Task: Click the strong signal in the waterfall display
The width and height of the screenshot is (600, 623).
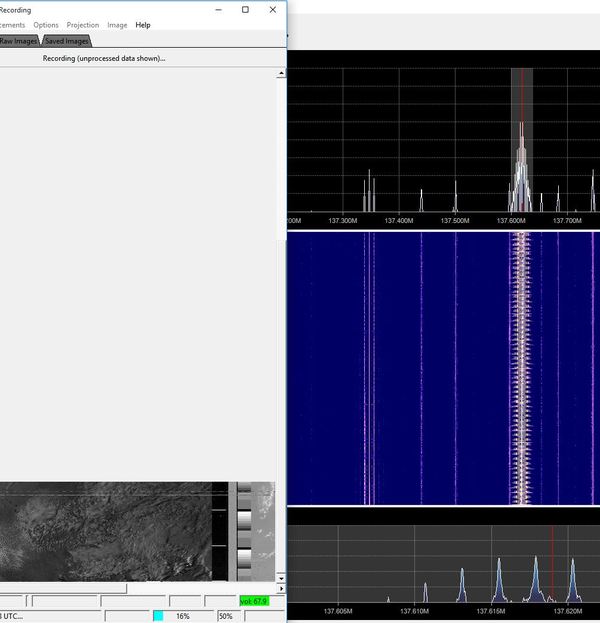Action: tap(520, 370)
